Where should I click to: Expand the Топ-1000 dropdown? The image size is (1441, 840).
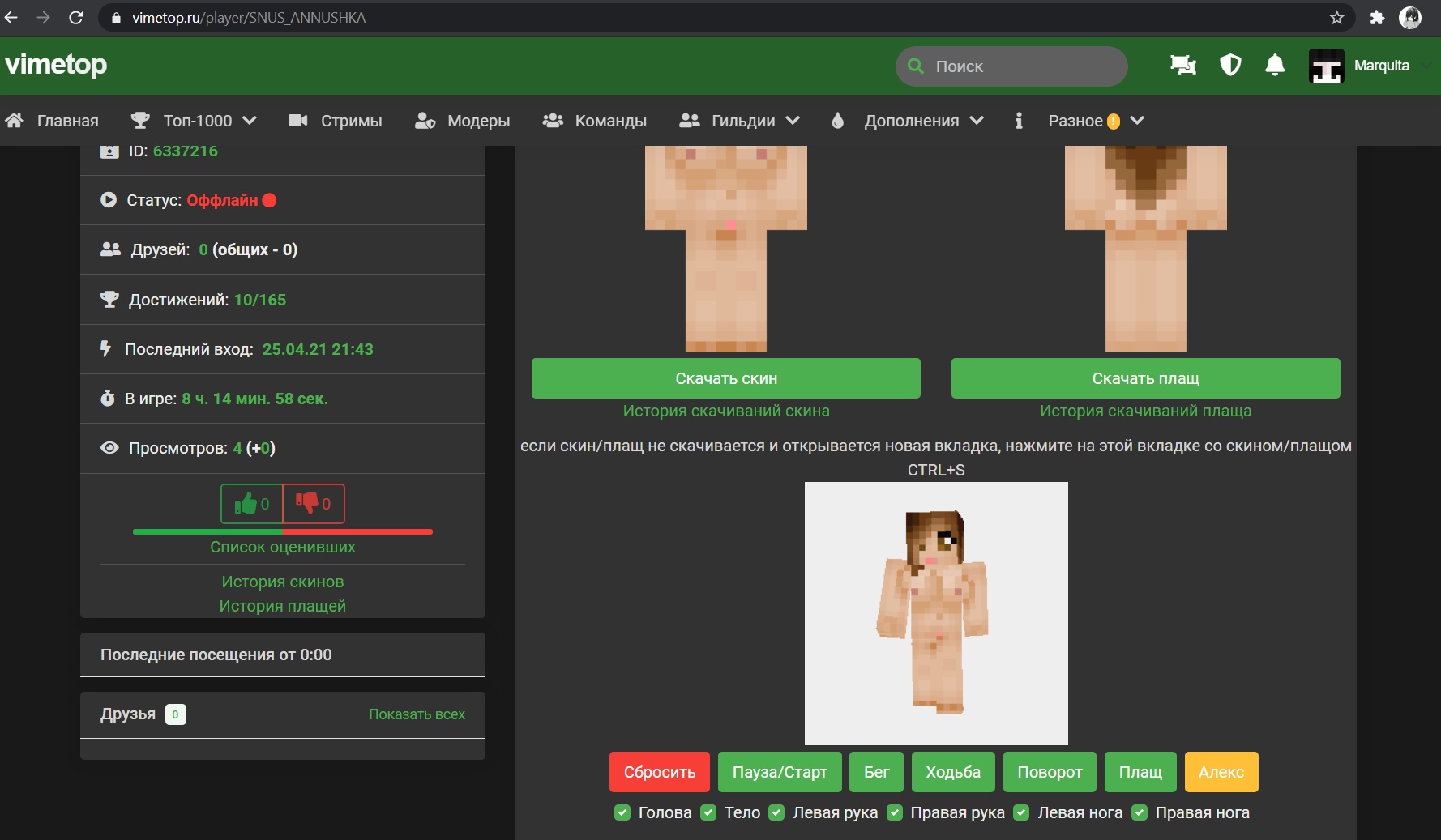[x=210, y=121]
